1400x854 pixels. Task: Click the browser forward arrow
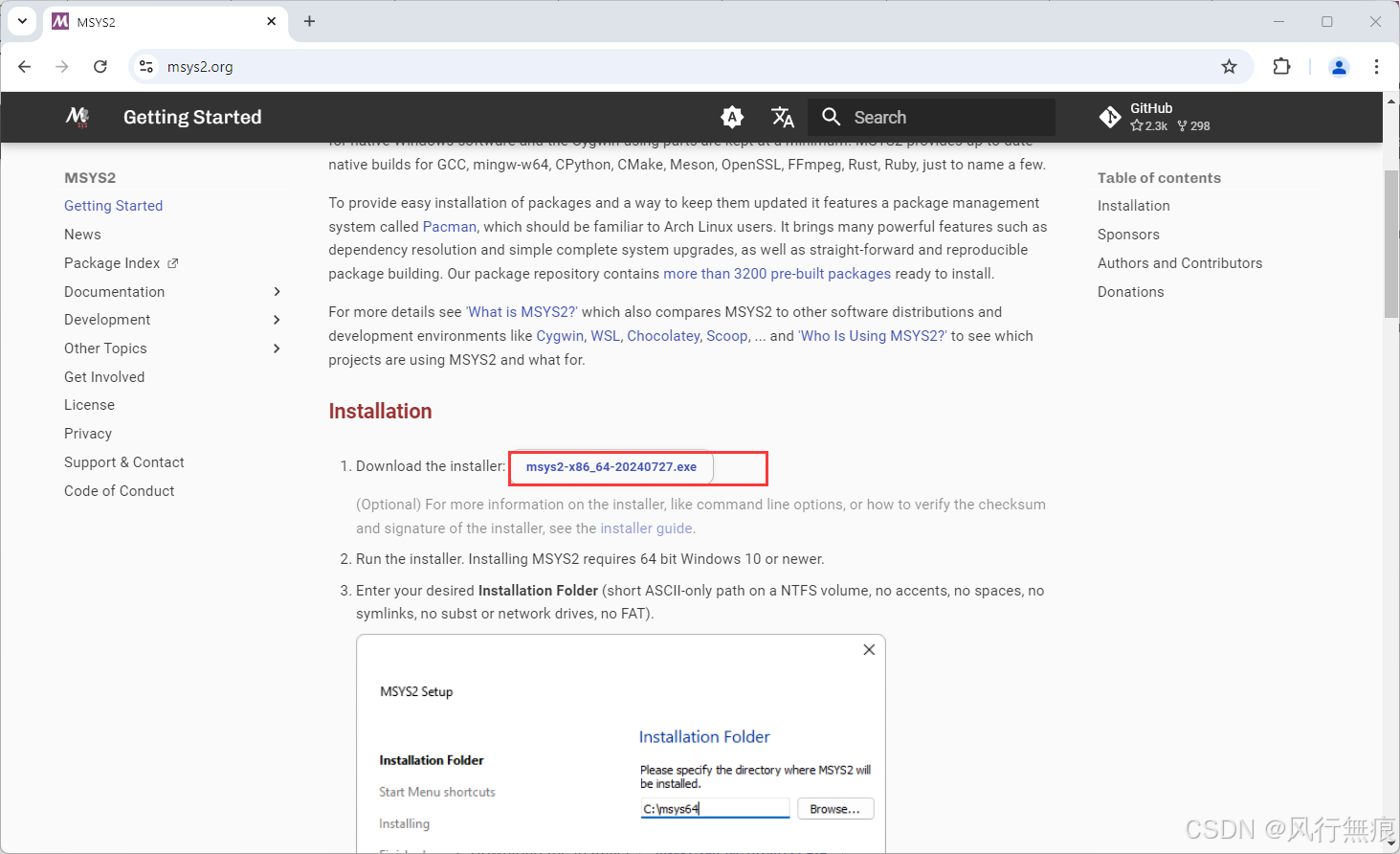tap(62, 66)
